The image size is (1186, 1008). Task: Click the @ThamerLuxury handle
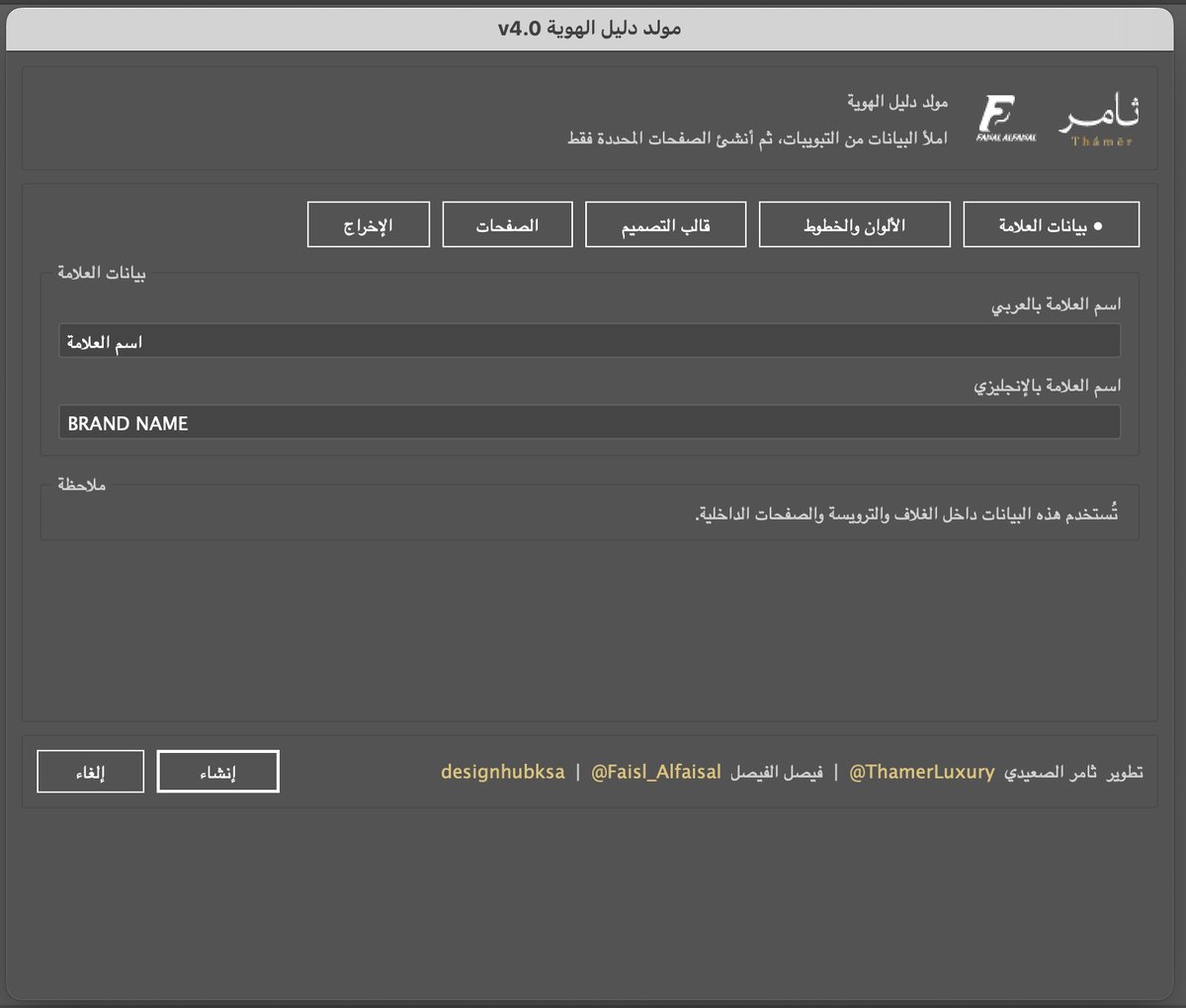click(x=922, y=772)
